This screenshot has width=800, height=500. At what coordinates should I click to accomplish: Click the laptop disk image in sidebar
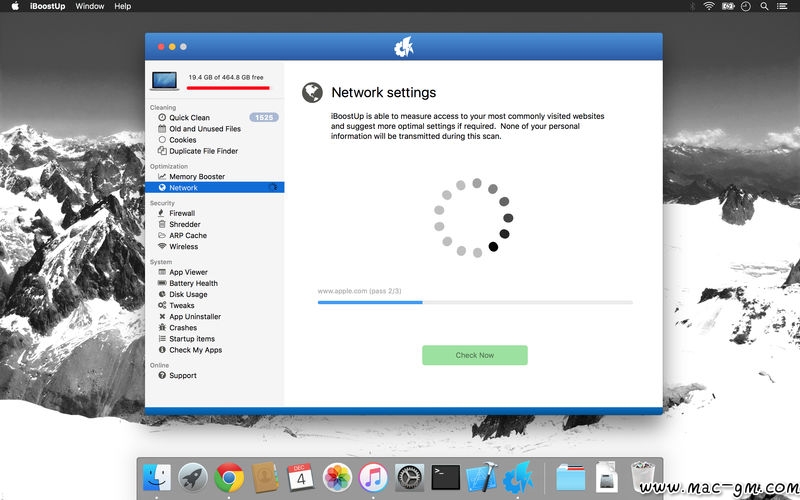click(165, 81)
